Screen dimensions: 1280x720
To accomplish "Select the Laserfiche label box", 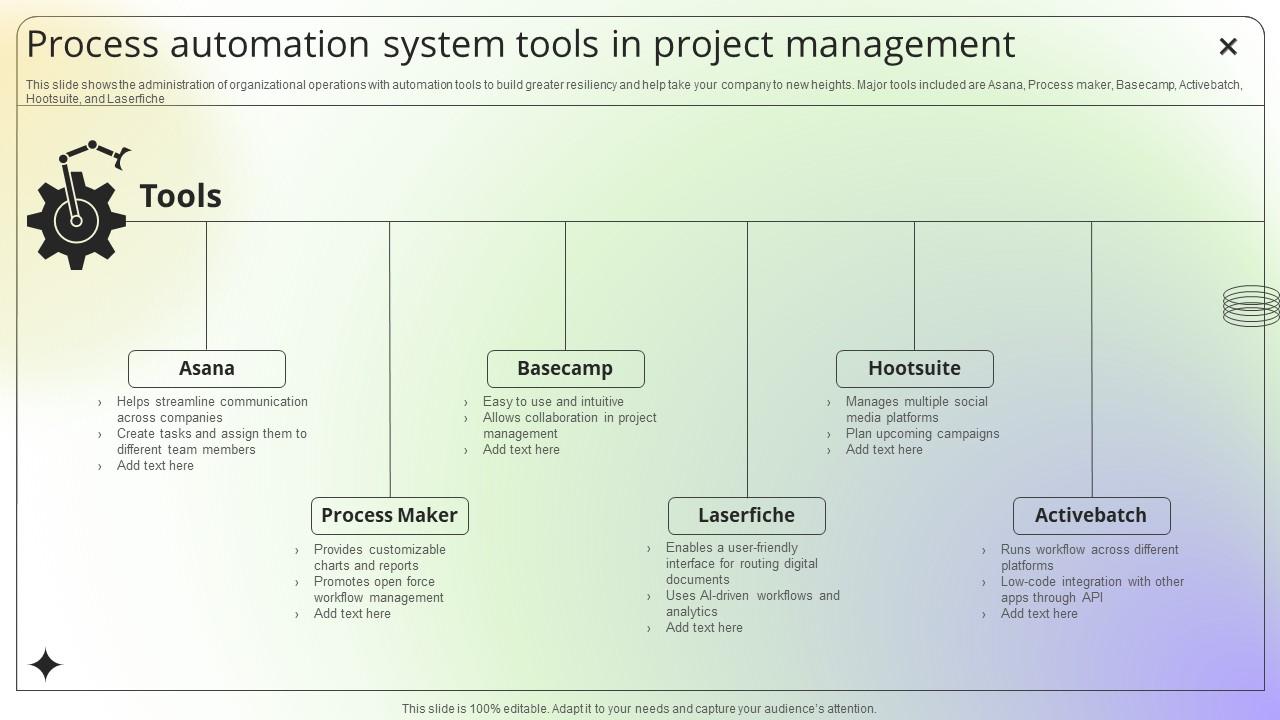I will (746, 516).
